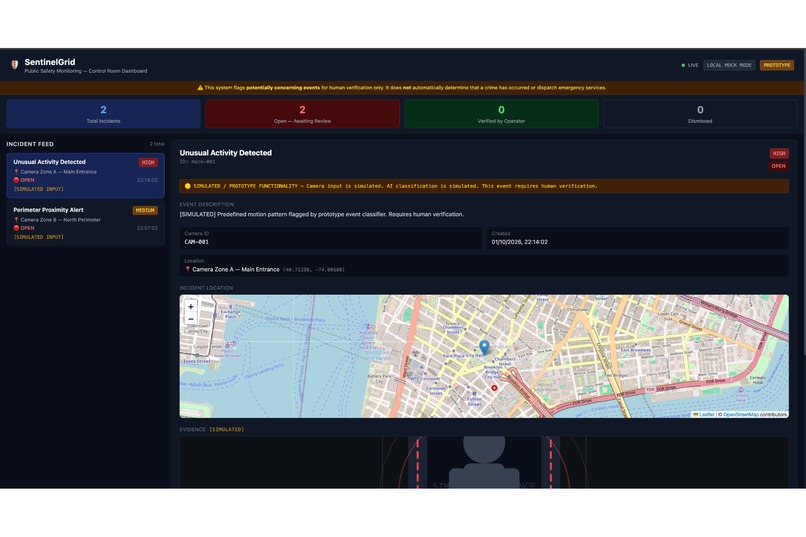
Task: Click the INCIDENT FEED heading
Action: (30, 144)
